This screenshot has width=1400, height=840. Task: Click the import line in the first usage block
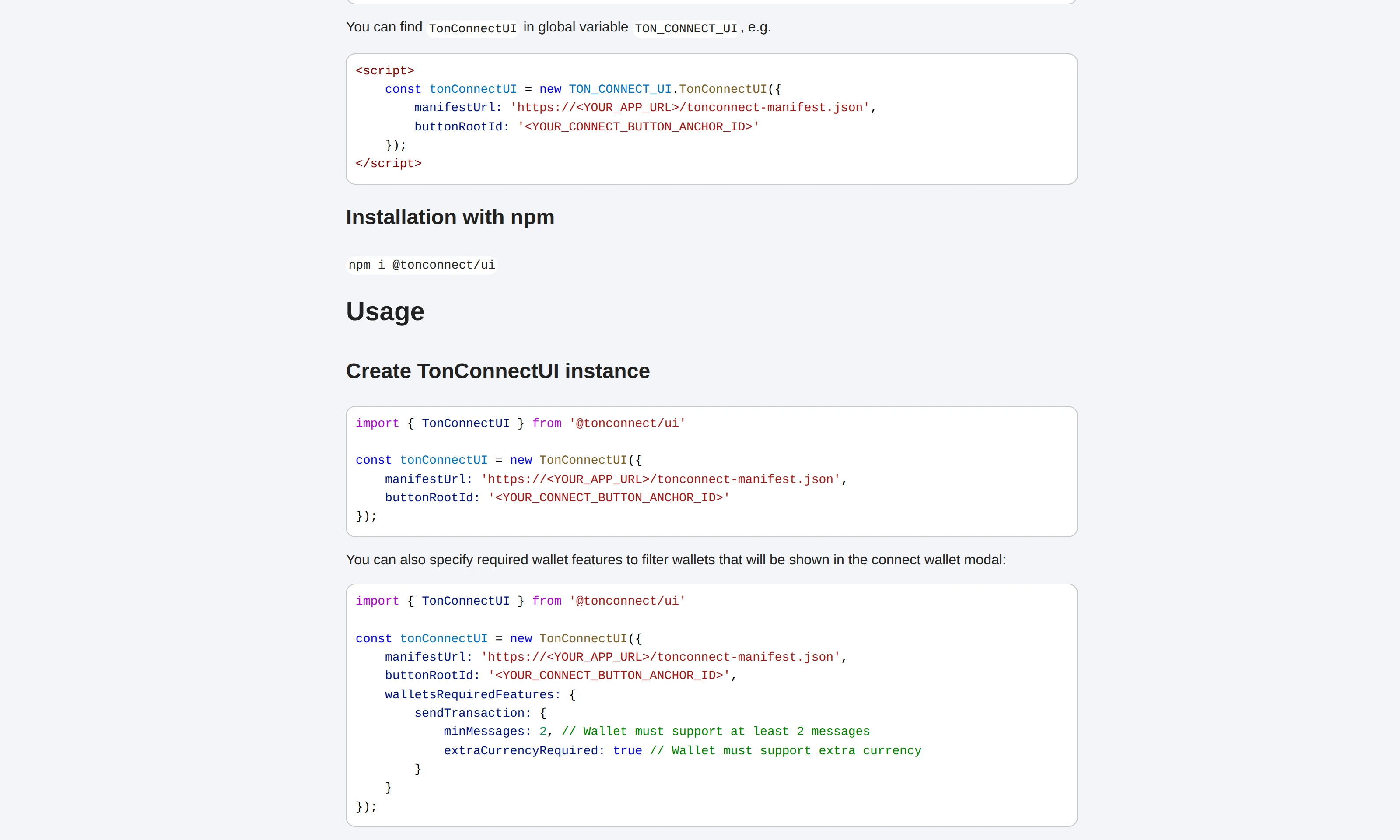coord(521,423)
